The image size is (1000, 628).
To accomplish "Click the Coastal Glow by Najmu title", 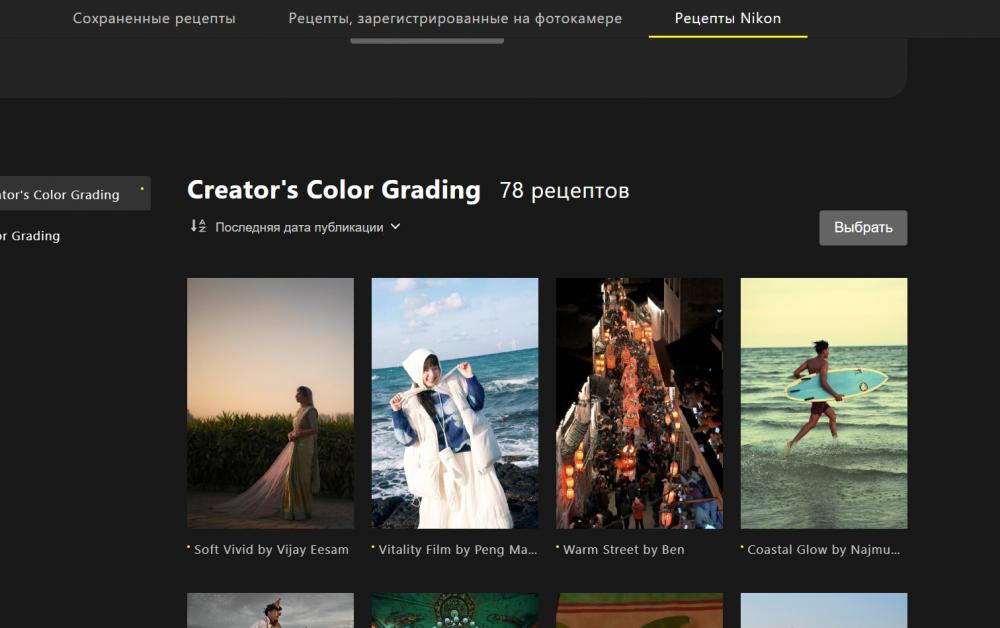I will pos(823,550).
